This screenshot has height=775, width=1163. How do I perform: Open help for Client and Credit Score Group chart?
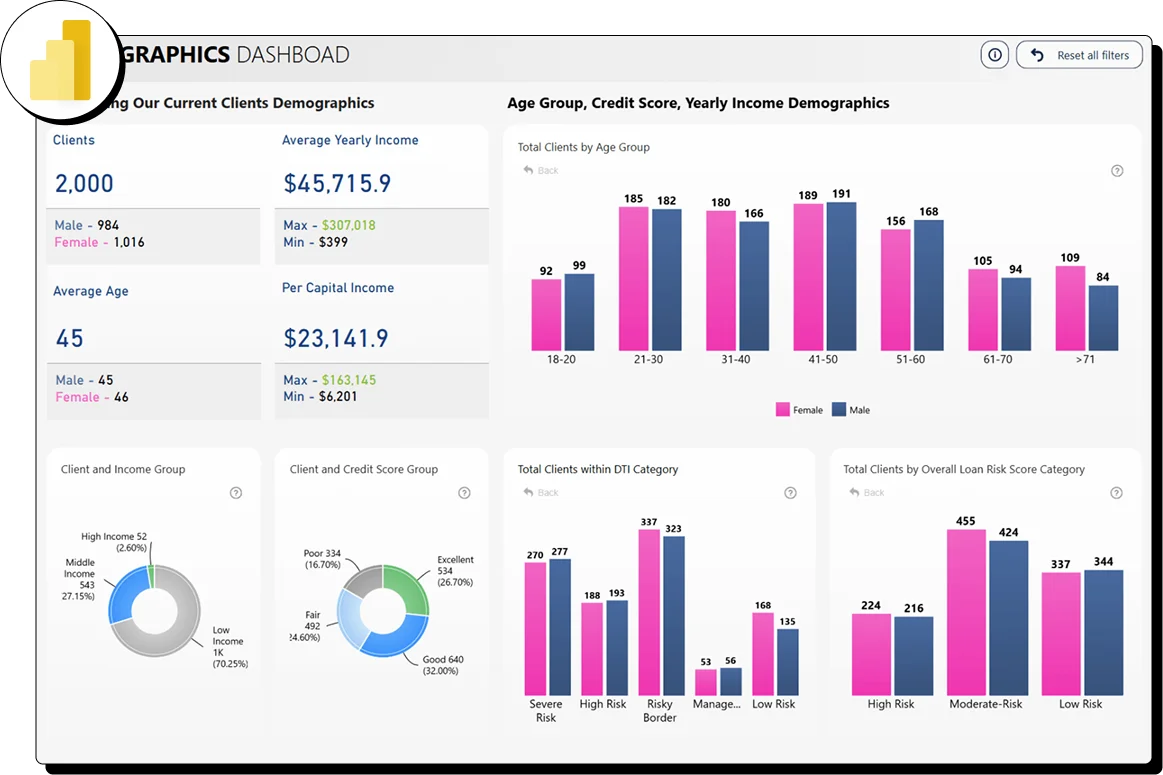(463, 492)
